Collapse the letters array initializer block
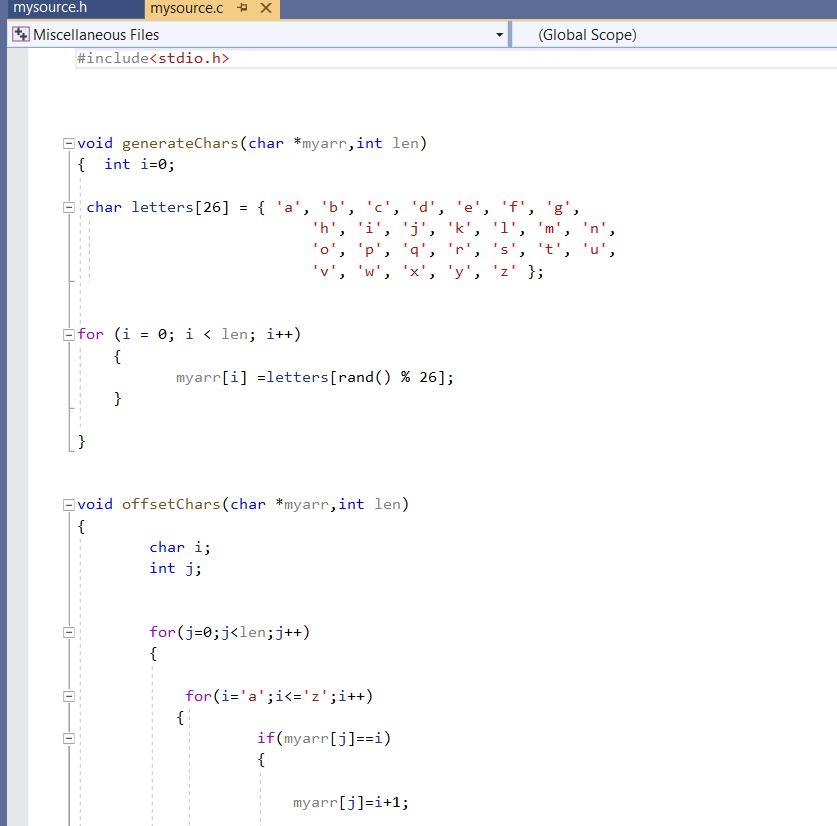 [68, 207]
